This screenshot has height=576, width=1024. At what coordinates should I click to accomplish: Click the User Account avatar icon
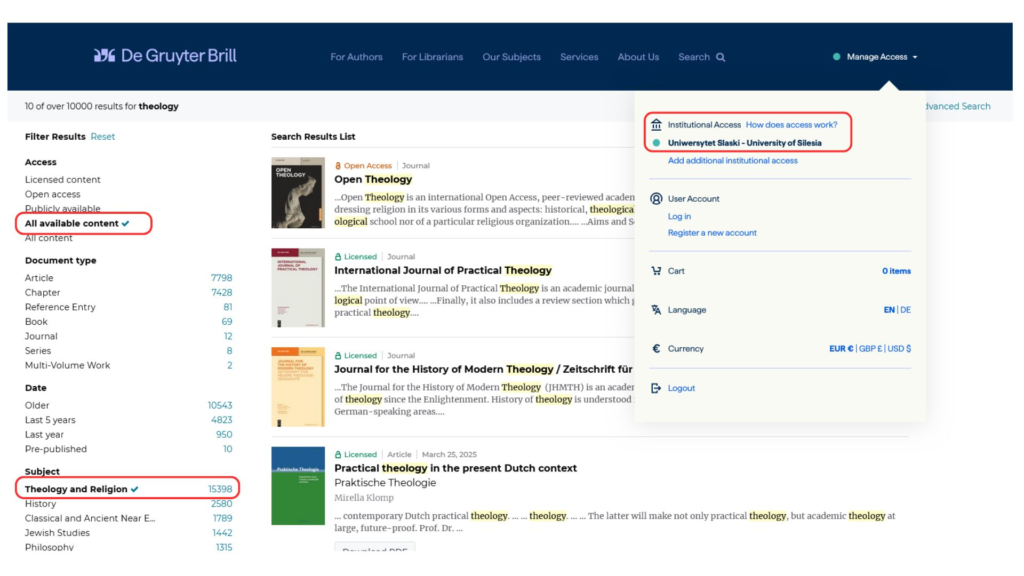pos(656,199)
